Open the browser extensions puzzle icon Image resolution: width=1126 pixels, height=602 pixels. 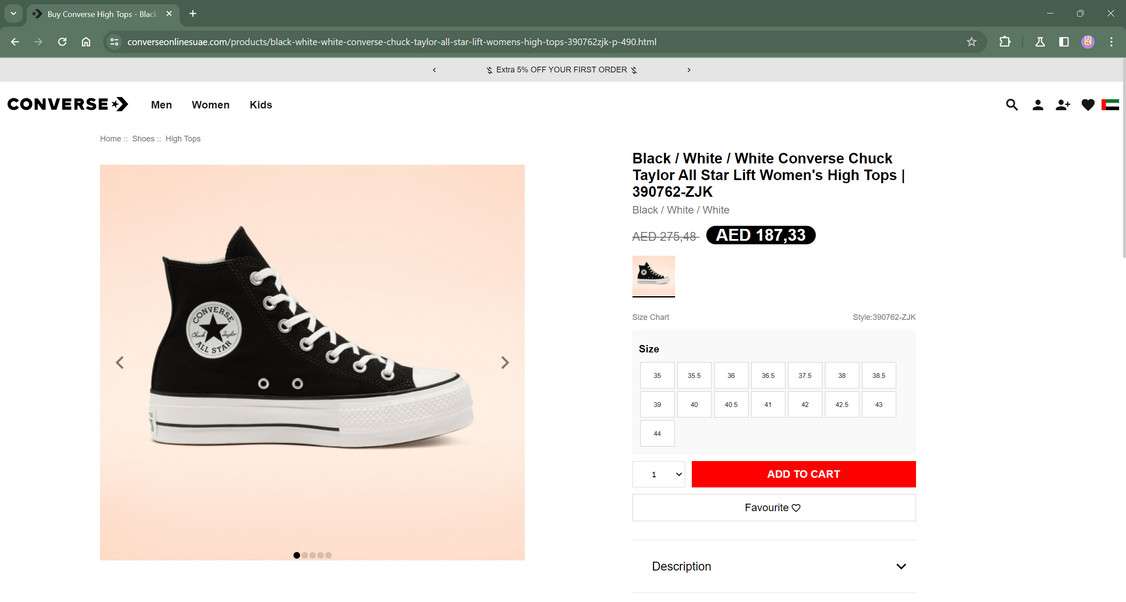pyautogui.click(x=1005, y=42)
